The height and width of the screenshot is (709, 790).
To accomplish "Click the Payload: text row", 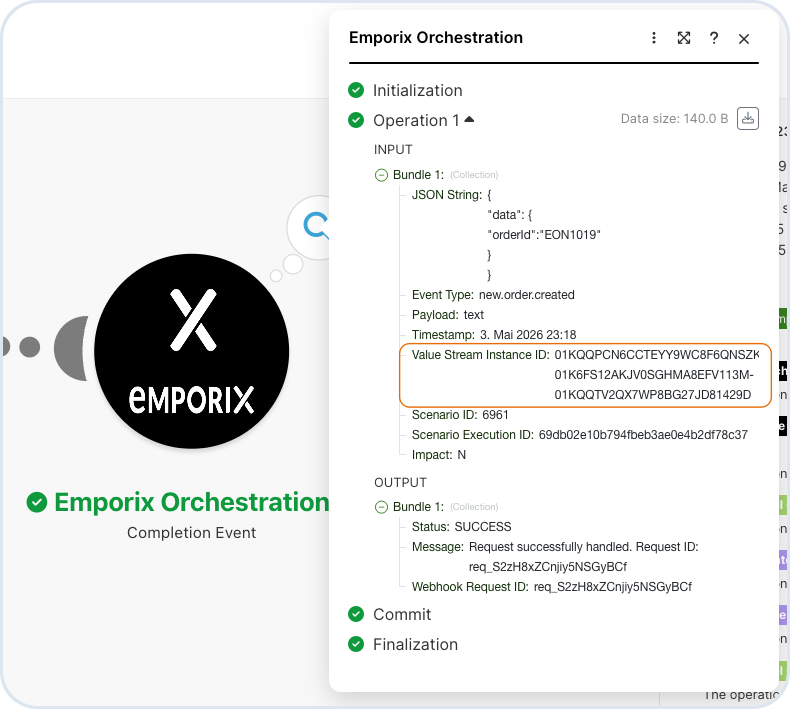I will point(447,315).
